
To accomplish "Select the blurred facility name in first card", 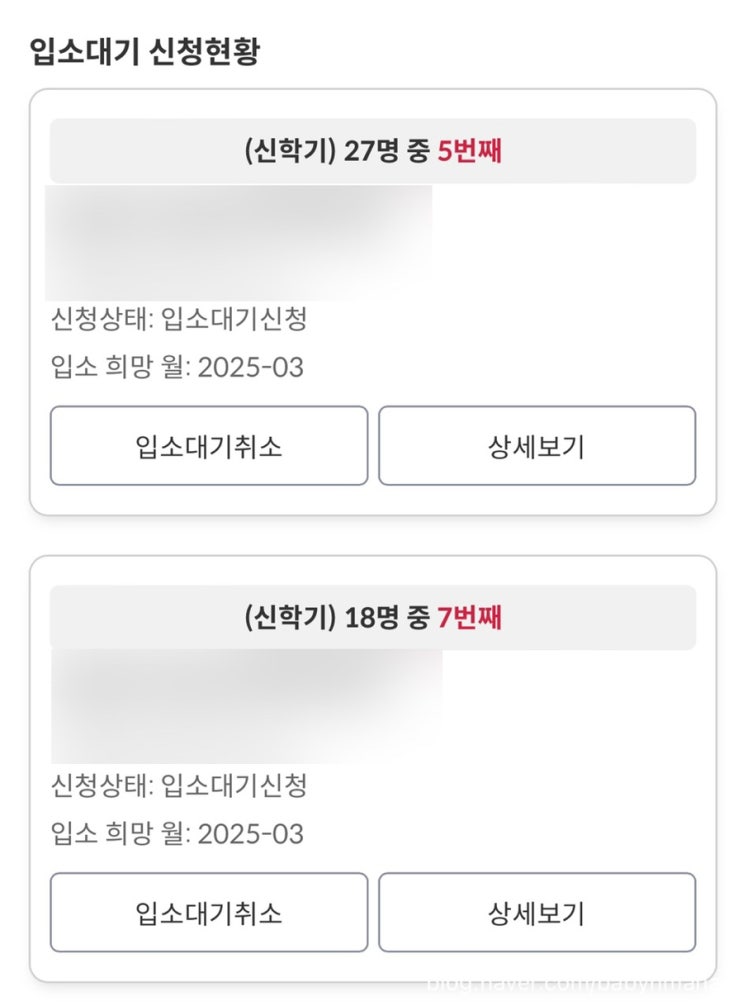I will click(x=240, y=240).
